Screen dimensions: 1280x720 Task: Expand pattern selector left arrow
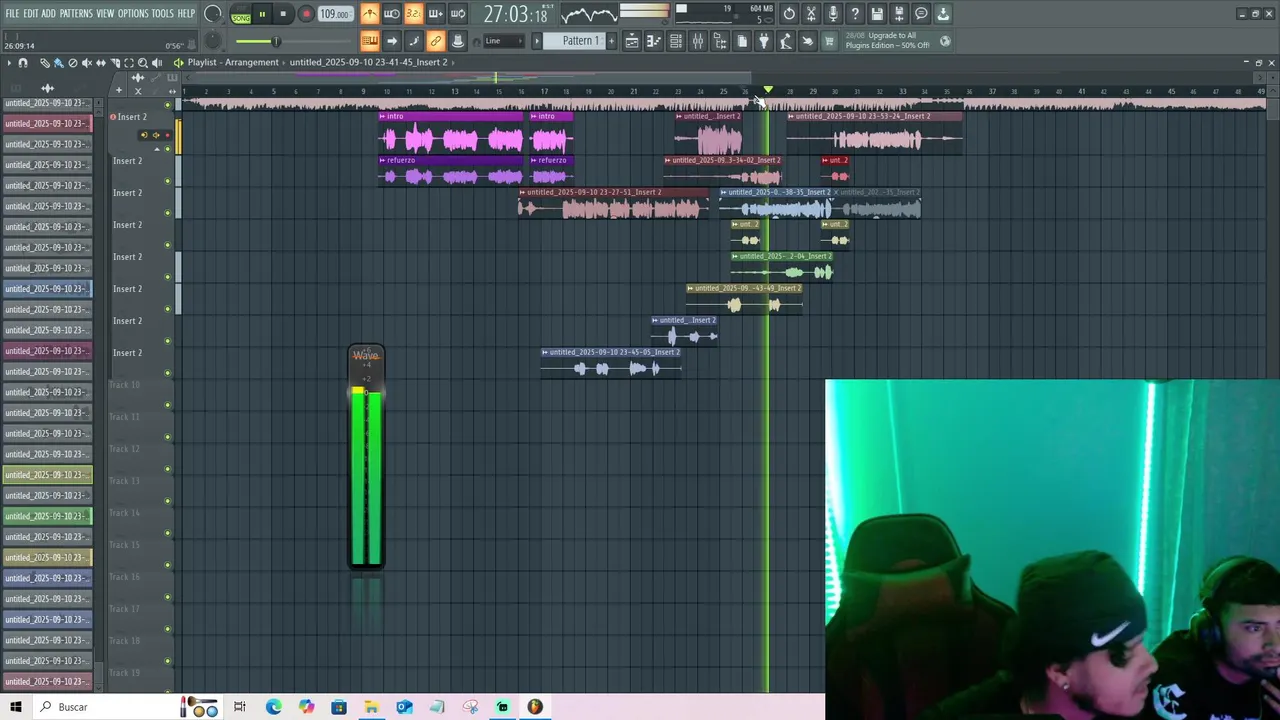tap(537, 41)
